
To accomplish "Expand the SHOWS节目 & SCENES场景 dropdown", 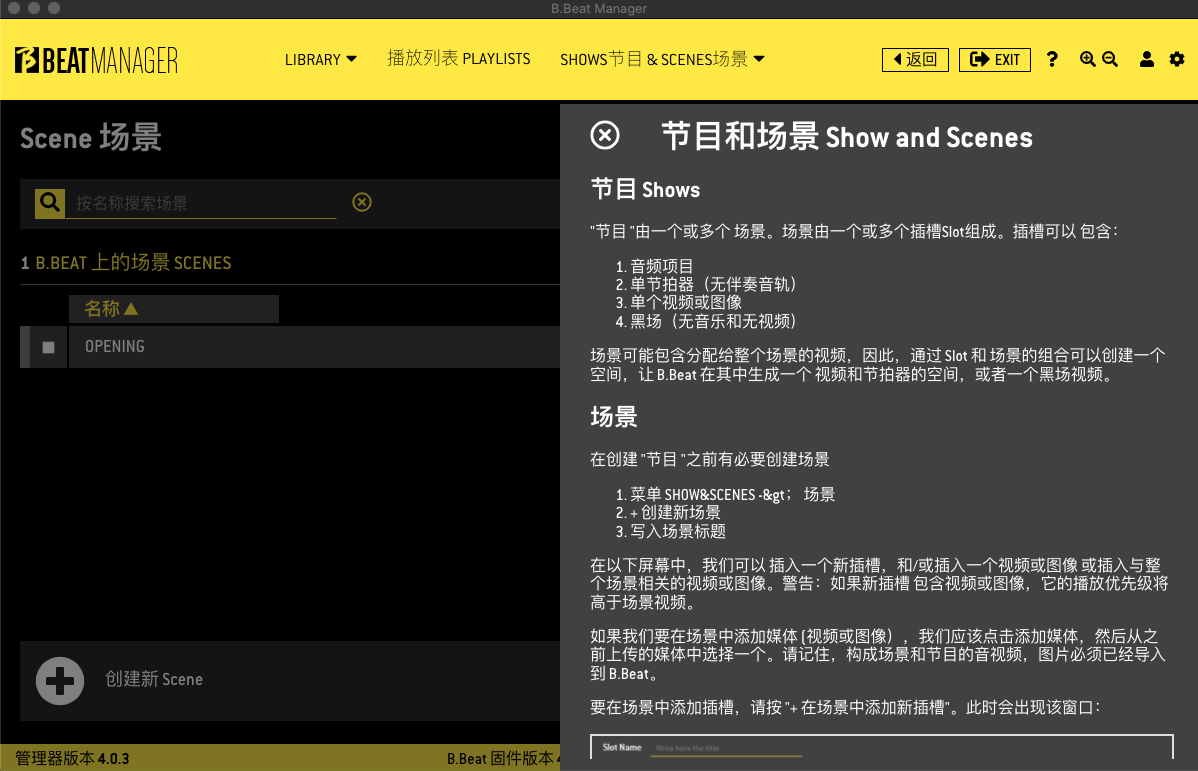I will [x=662, y=60].
